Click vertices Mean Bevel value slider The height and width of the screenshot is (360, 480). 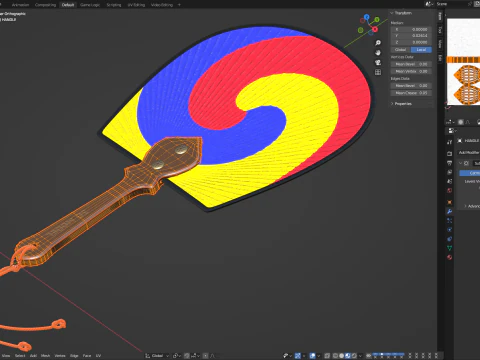tap(411, 64)
